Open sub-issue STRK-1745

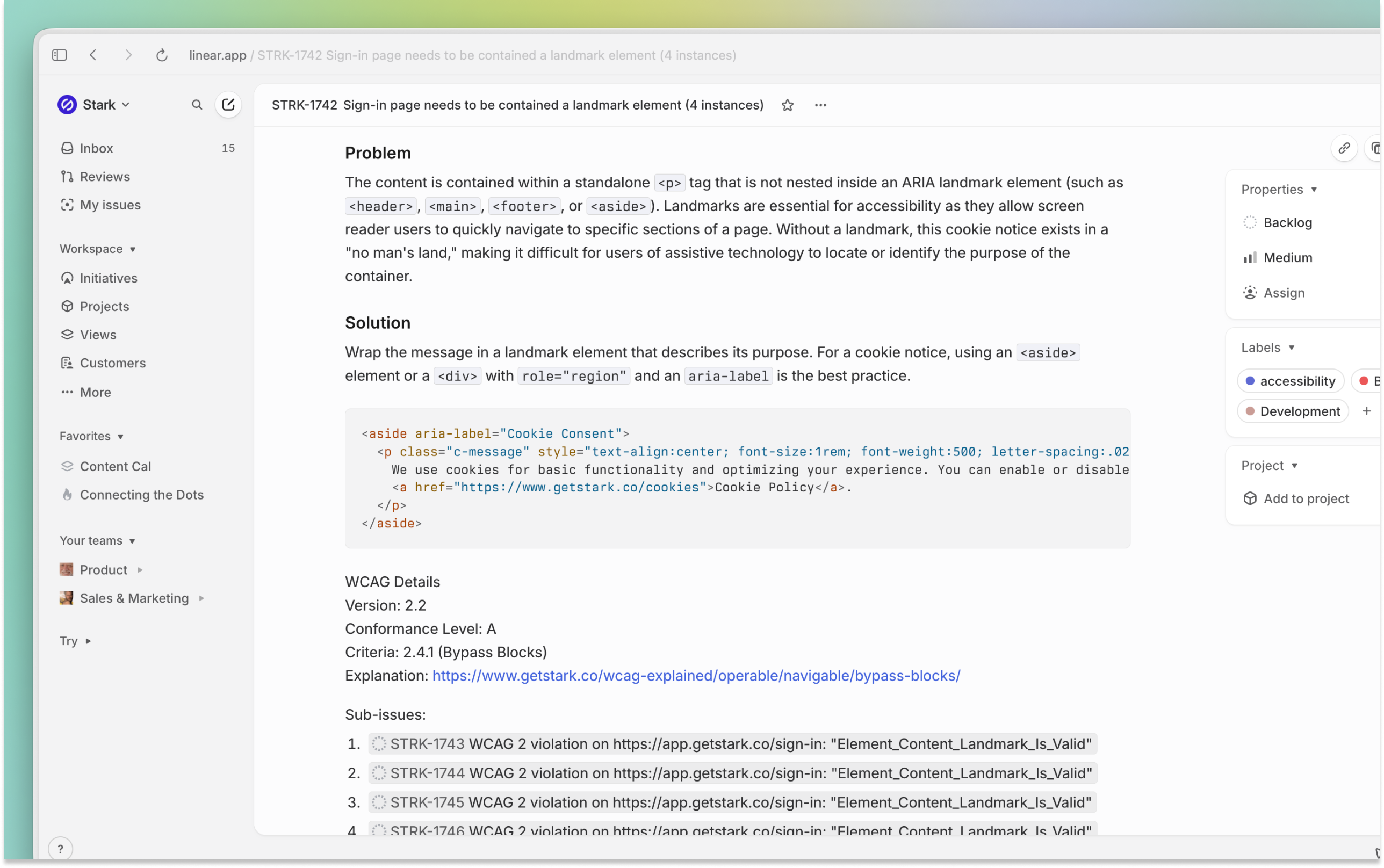[x=732, y=803]
